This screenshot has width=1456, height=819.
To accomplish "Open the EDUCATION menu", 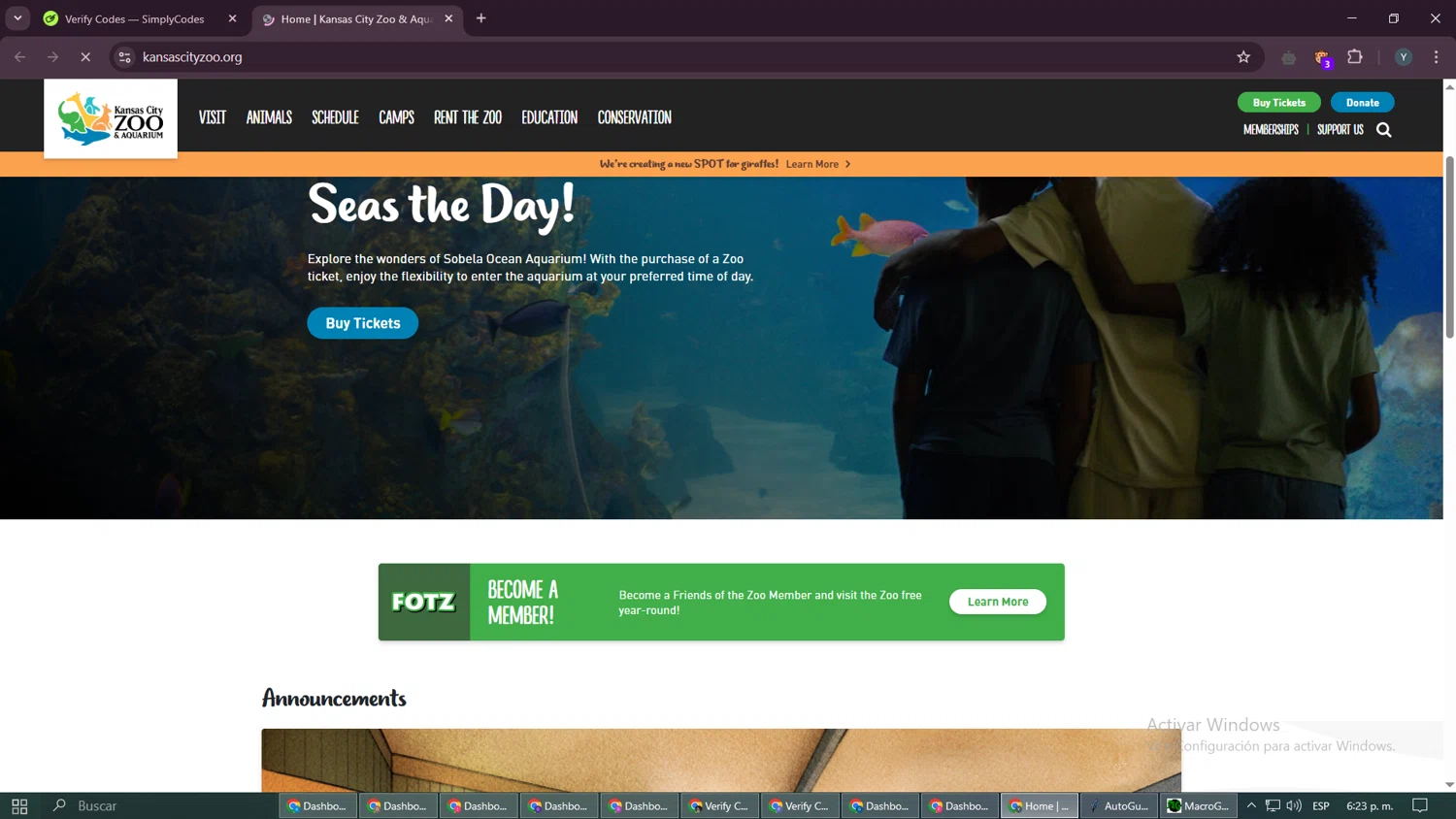I will [x=549, y=117].
